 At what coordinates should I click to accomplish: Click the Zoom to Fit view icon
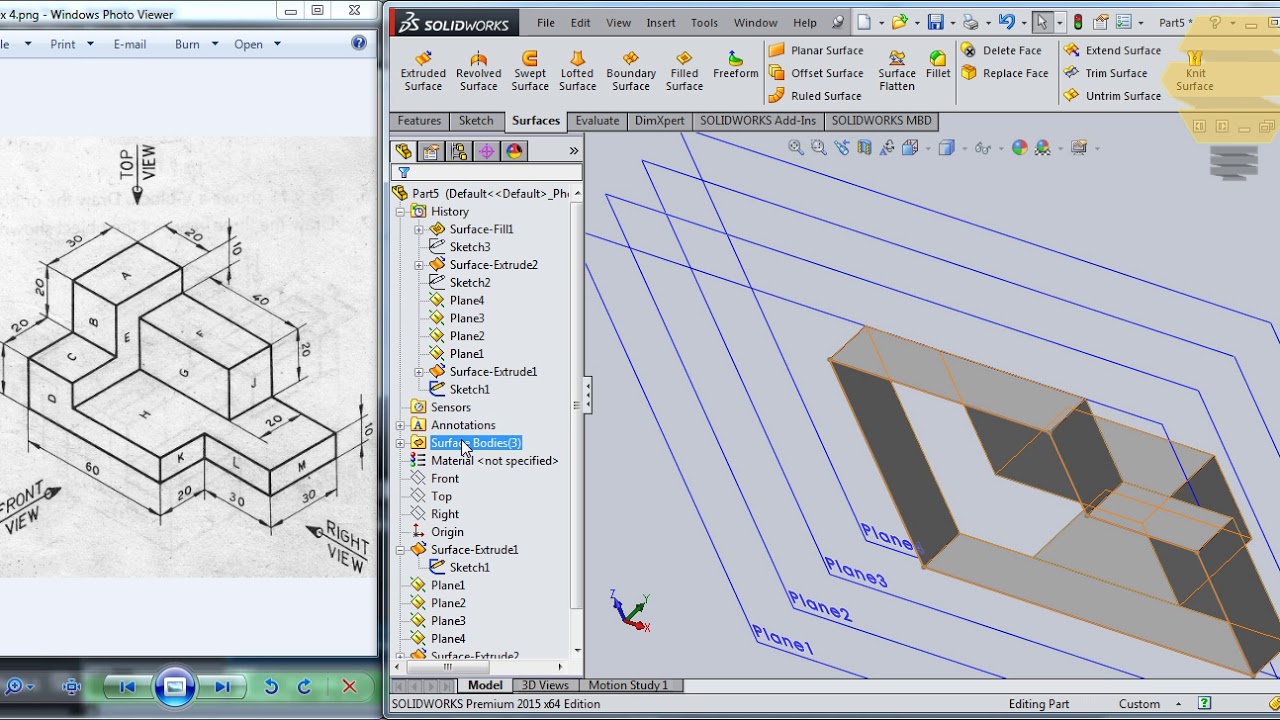[x=796, y=148]
